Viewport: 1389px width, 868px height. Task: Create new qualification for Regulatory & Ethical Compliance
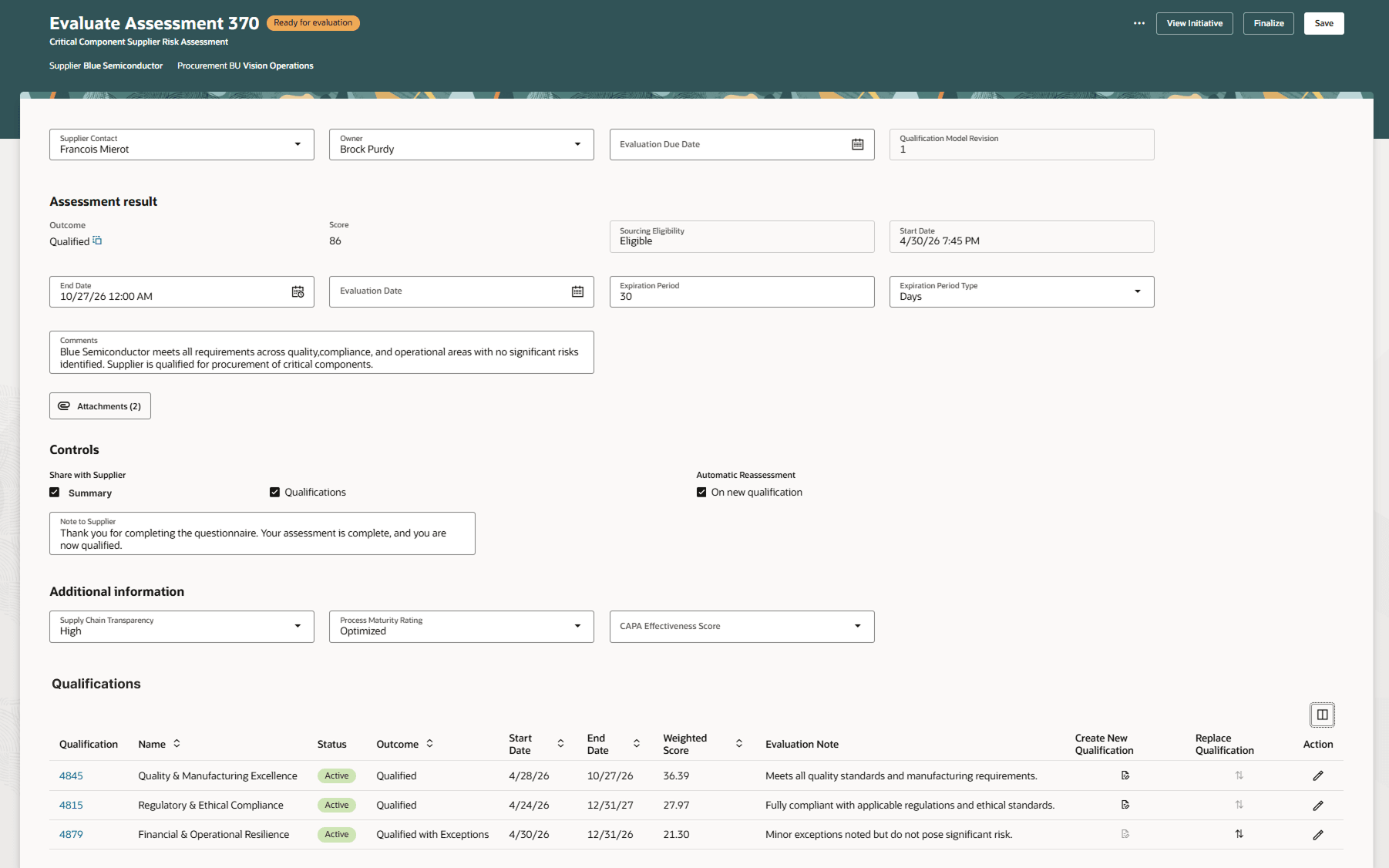1125,805
